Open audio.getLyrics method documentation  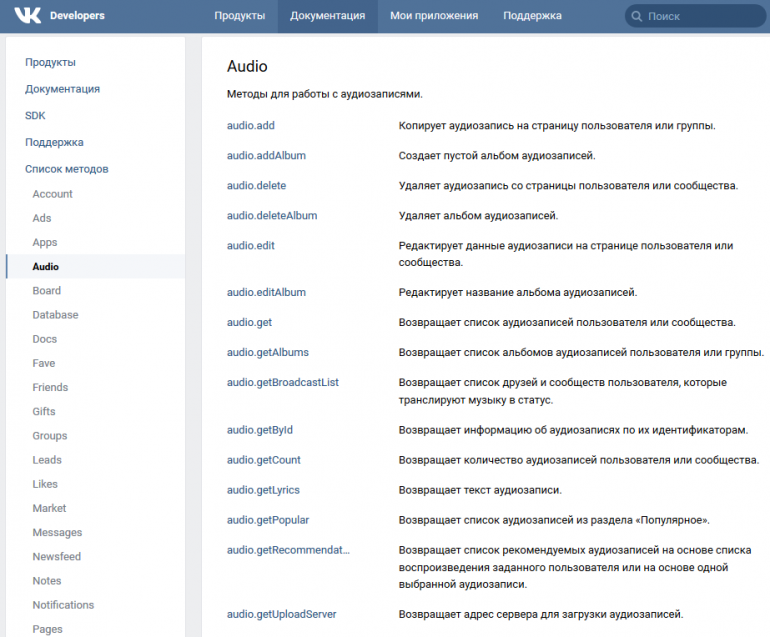[x=263, y=490]
